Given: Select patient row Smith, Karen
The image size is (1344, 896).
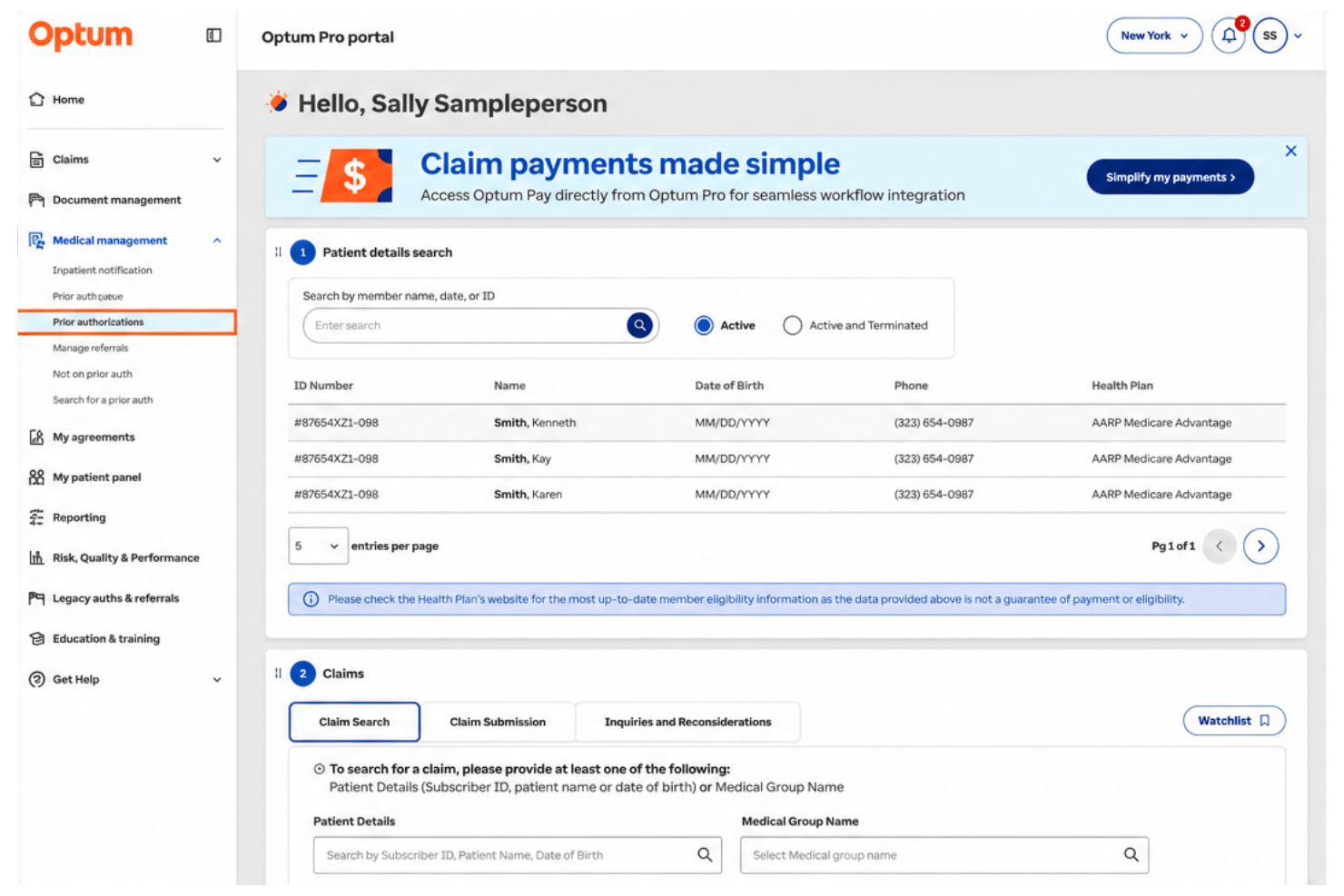Looking at the screenshot, I should click(787, 495).
